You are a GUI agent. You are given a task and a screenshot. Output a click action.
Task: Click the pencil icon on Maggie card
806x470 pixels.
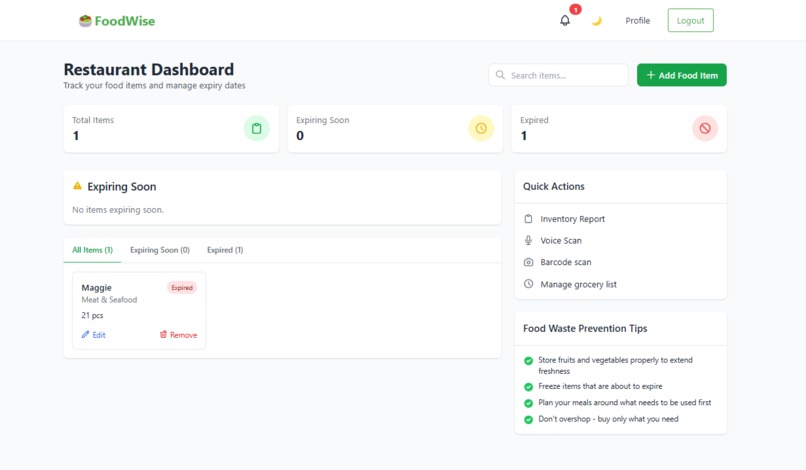pyautogui.click(x=85, y=334)
